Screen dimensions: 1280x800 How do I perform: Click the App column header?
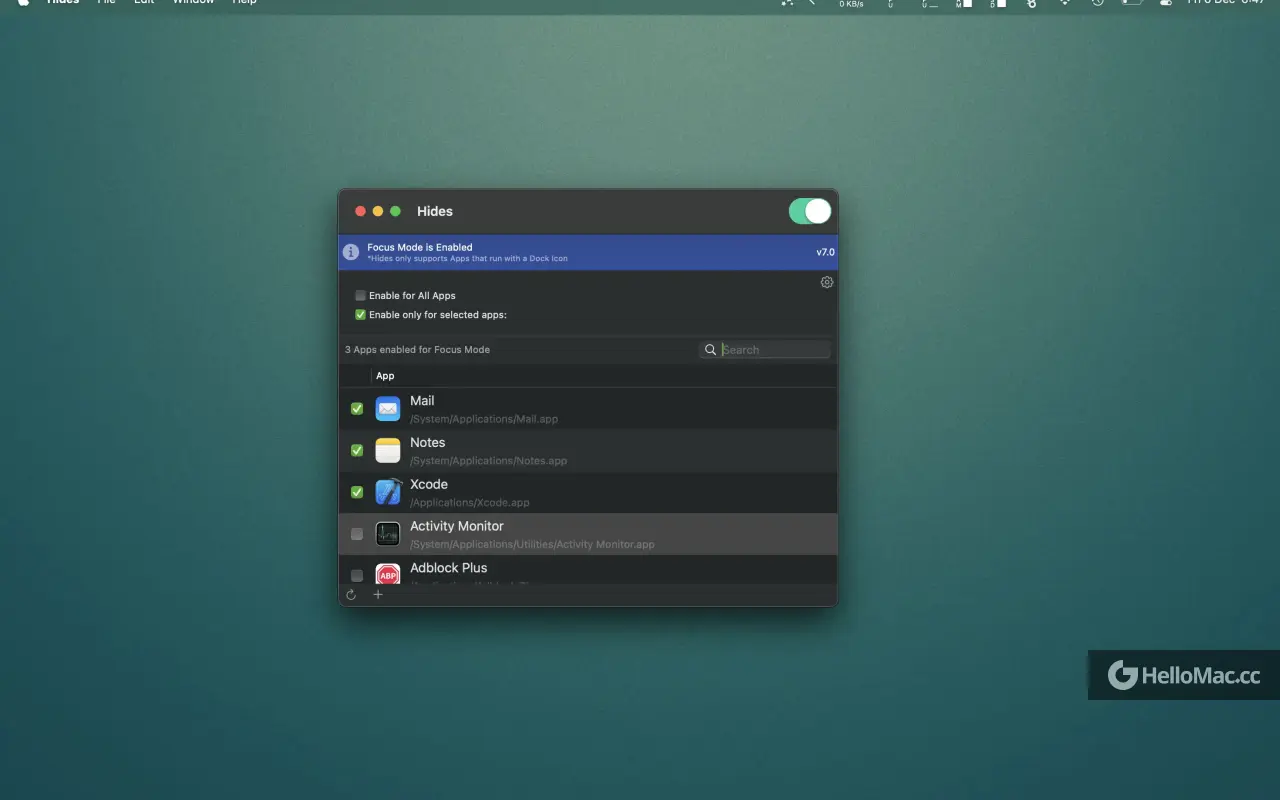(385, 376)
